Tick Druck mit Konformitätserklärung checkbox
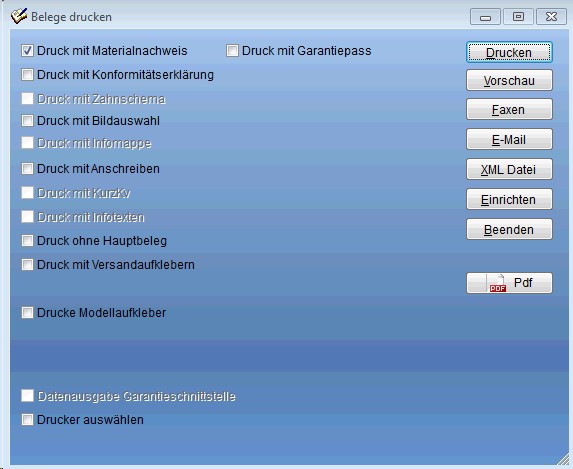Viewport: 573px width, 469px height. pos(27,75)
